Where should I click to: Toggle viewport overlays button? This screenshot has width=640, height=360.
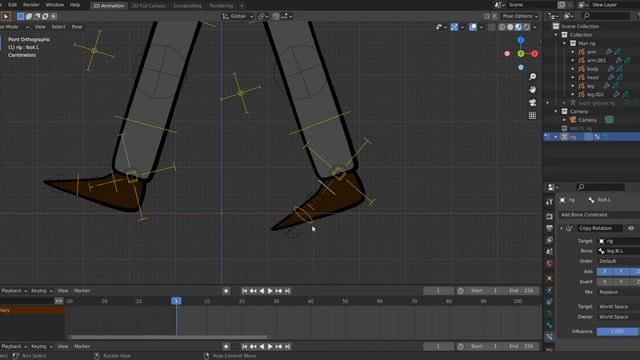coord(473,27)
